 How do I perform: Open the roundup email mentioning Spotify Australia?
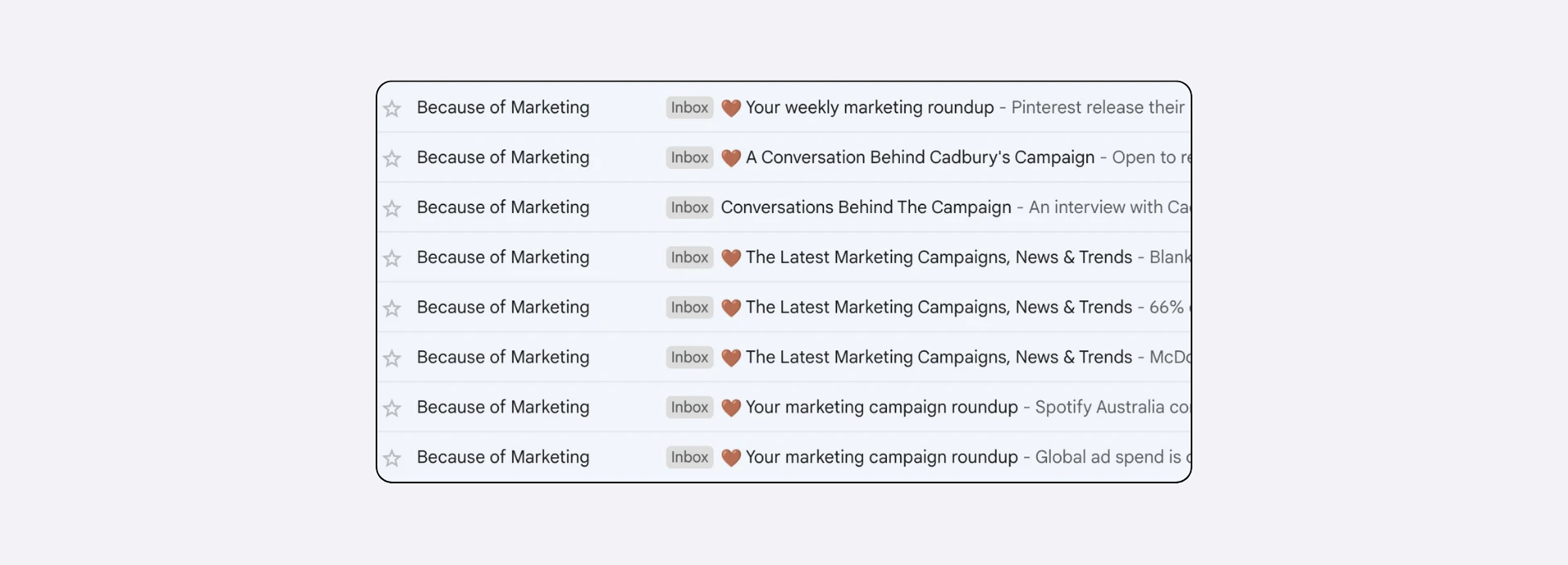click(882, 407)
